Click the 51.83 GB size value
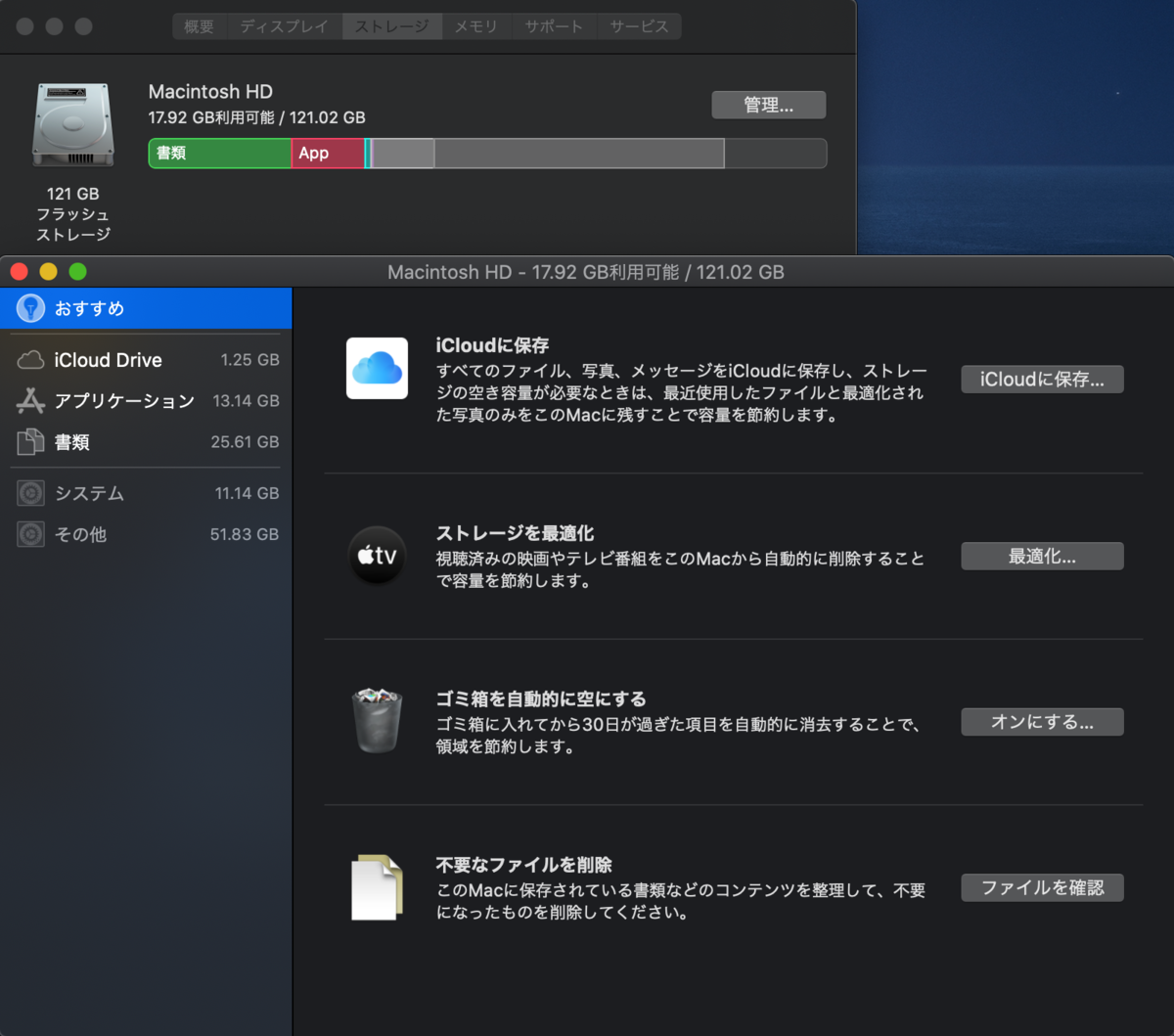This screenshot has width=1174, height=1036. point(245,534)
